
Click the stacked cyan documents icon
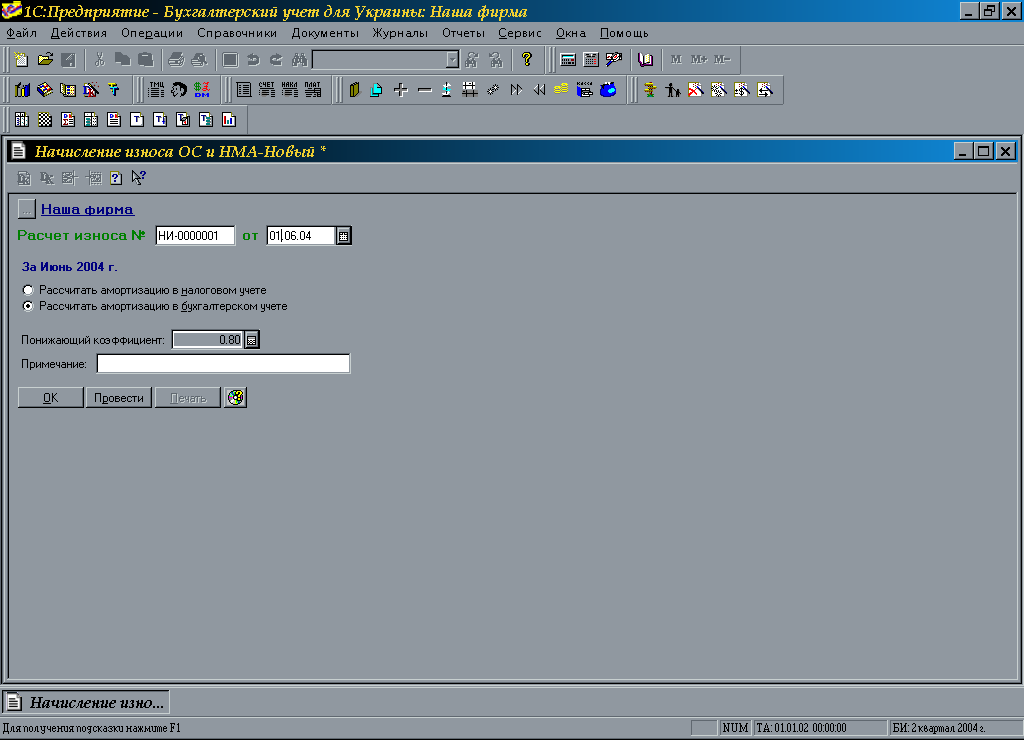coord(376,89)
